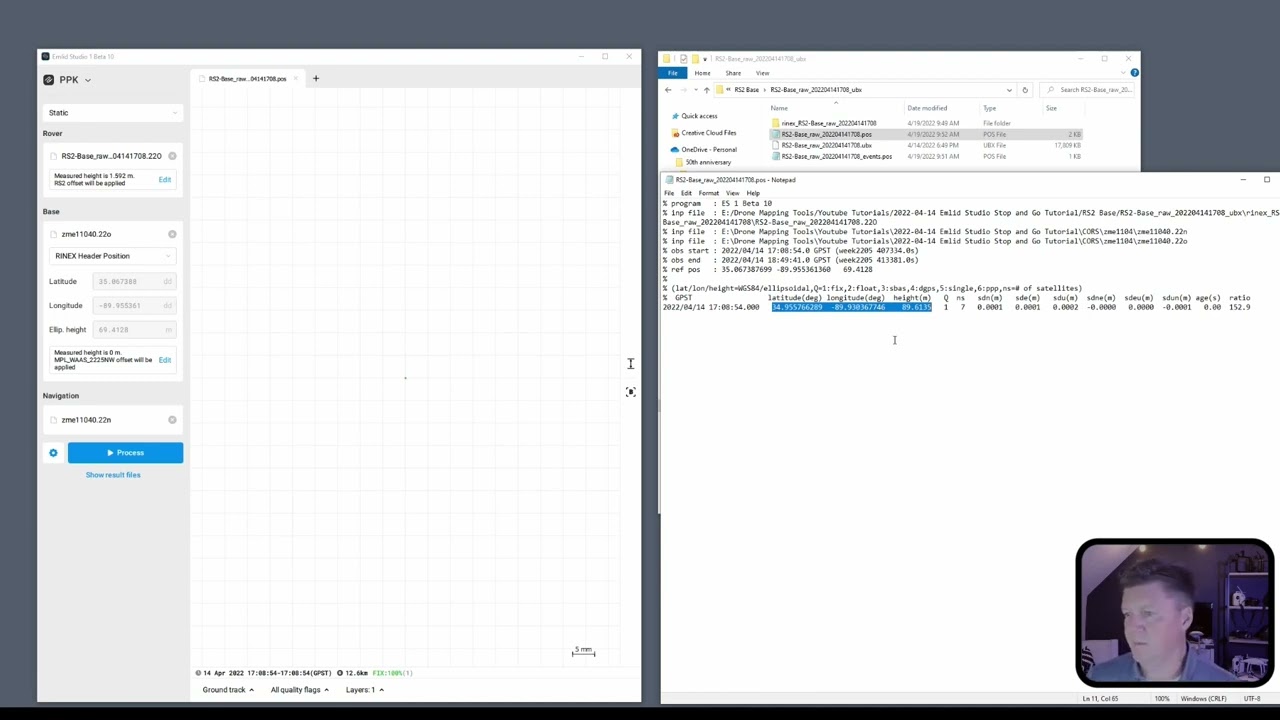Screen dimensions: 1280x720
Task: Expand the All quality flags selector
Action: pos(299,690)
